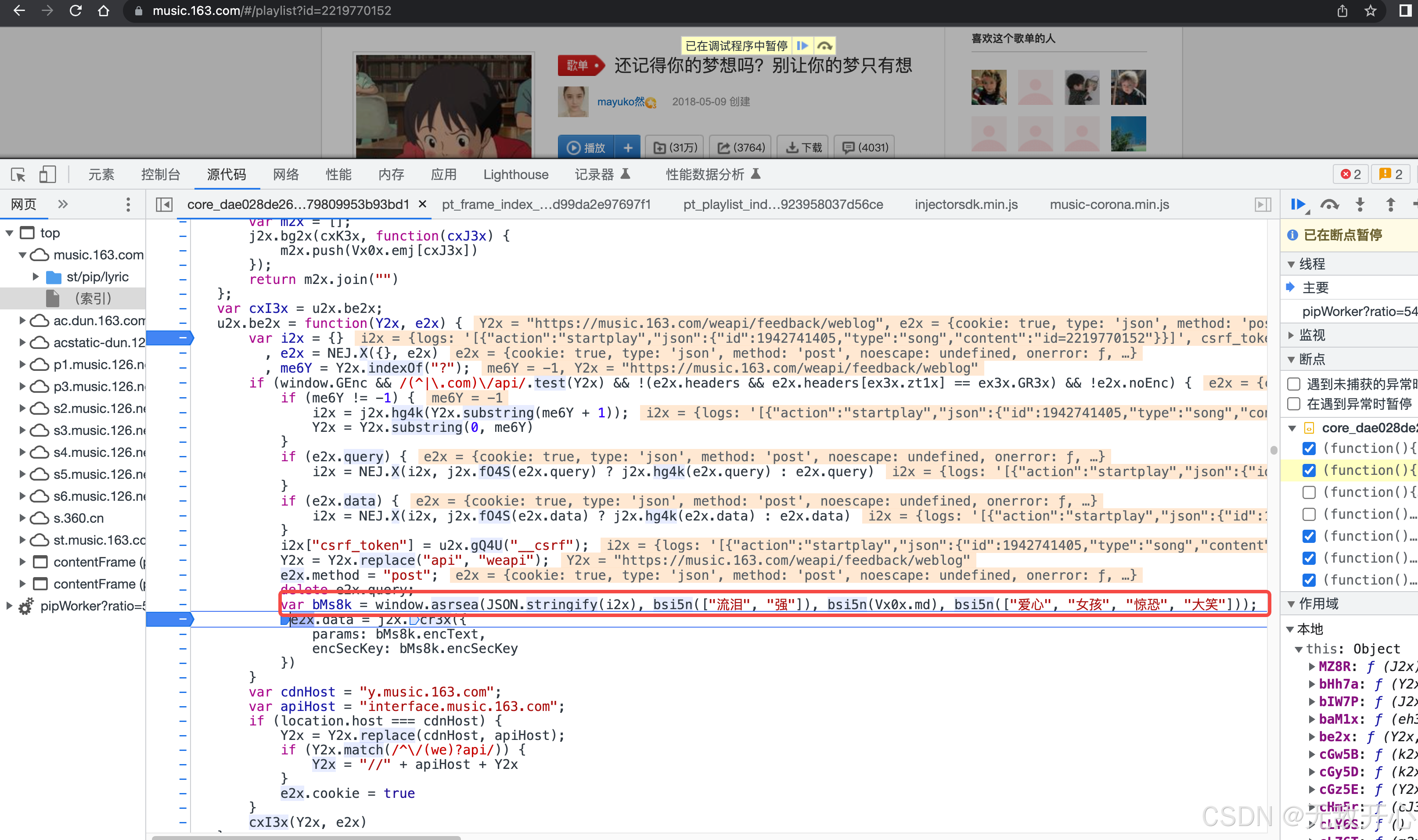
Task: Click the resume script execution icon
Action: click(1298, 205)
